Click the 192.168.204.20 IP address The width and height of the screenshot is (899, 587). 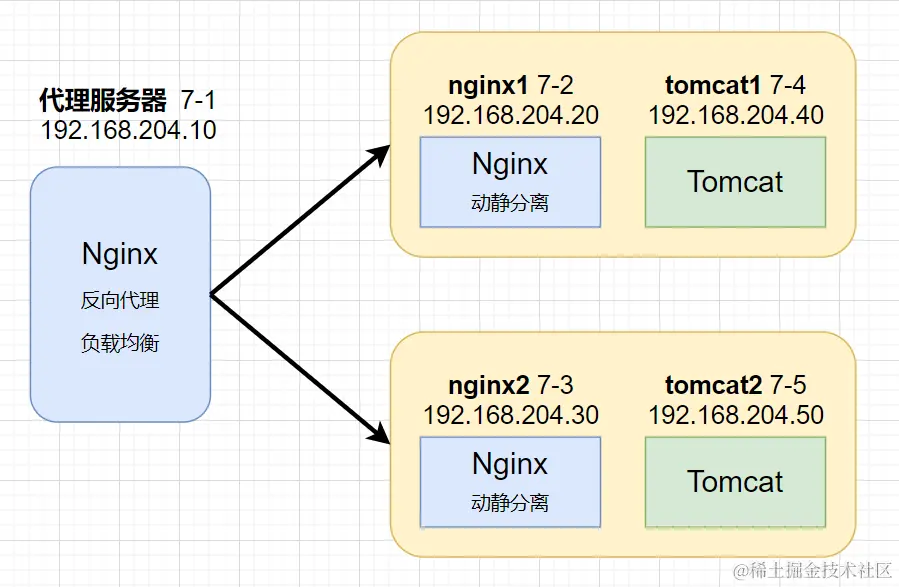pyautogui.click(x=511, y=115)
